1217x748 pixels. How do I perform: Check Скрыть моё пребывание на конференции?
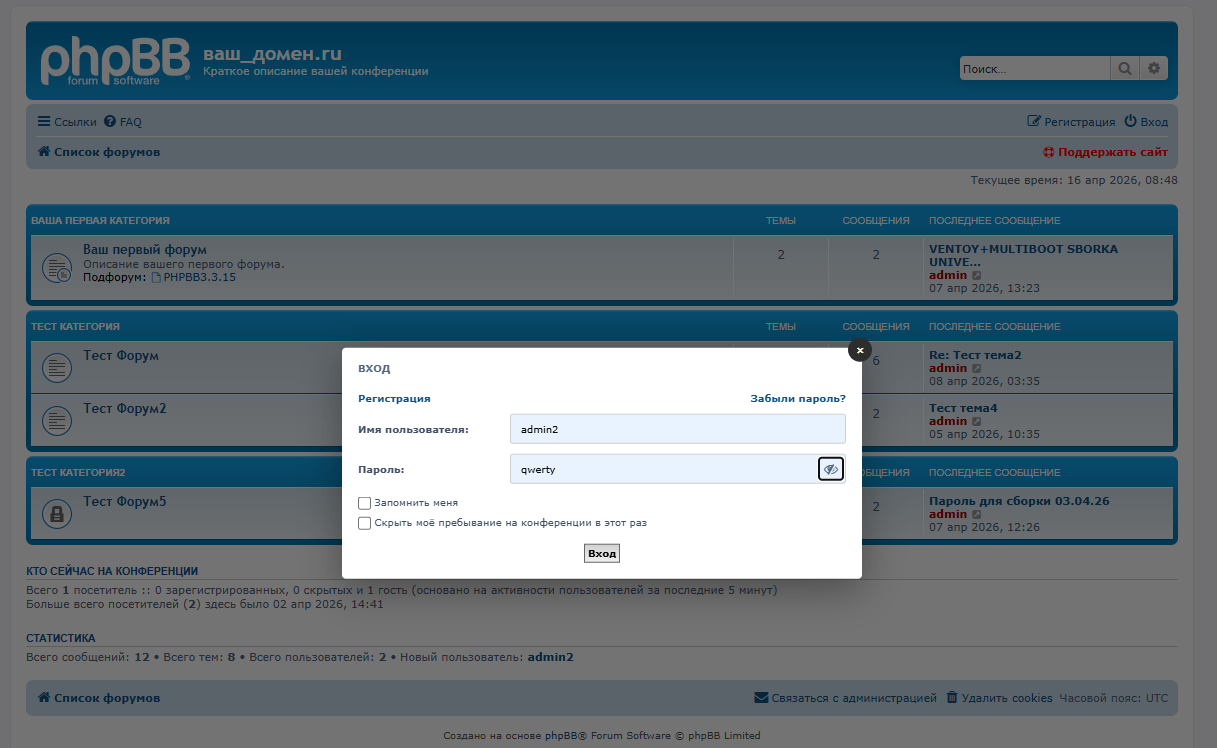(x=365, y=523)
